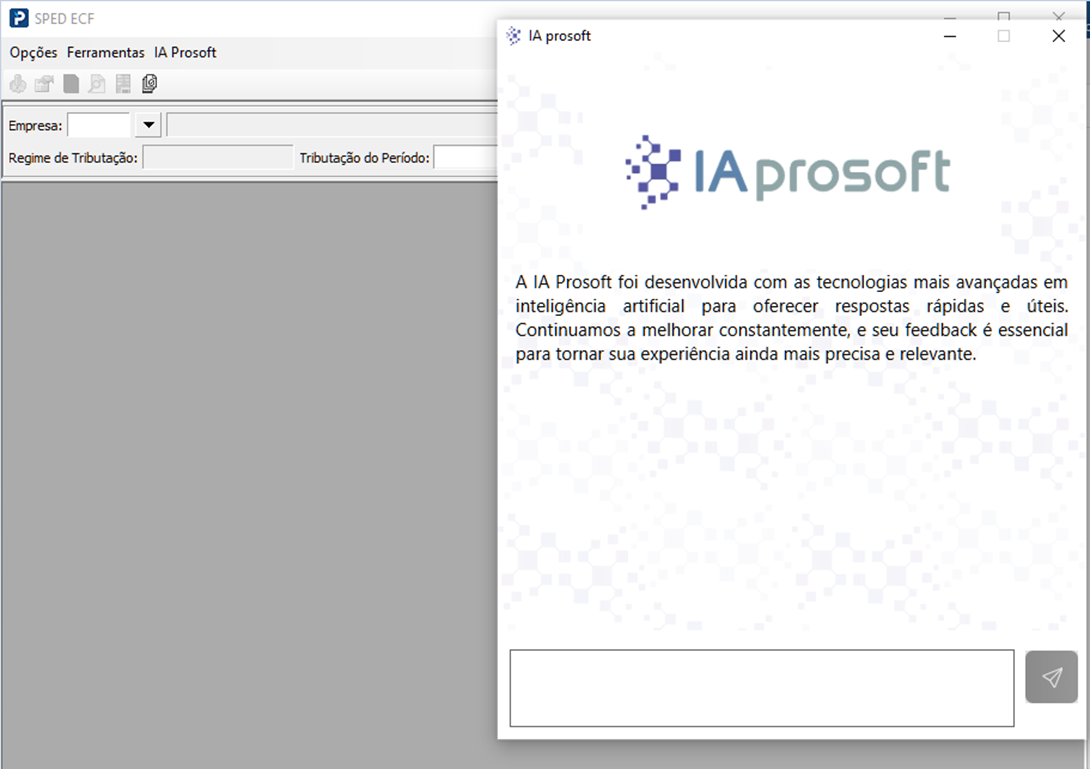Viewport: 1090px width, 769px height.
Task: Click the greyed-out joystick-shaped toolbar icon
Action: pyautogui.click(x=18, y=84)
